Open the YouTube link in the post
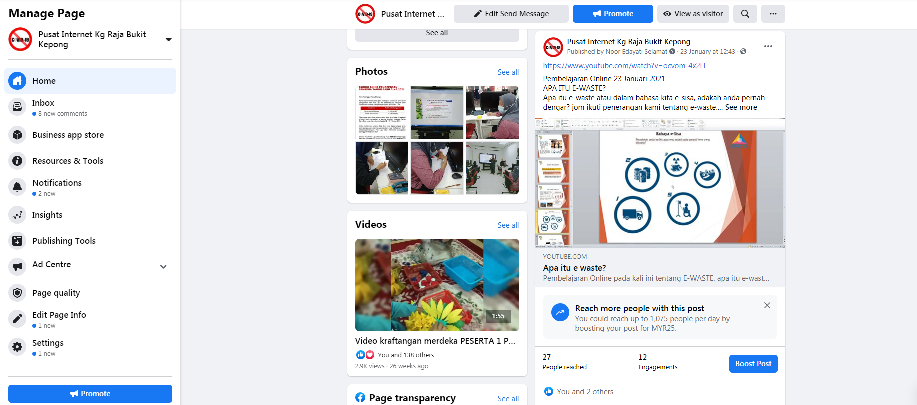Viewport: 917px width, 405px height. click(624, 66)
